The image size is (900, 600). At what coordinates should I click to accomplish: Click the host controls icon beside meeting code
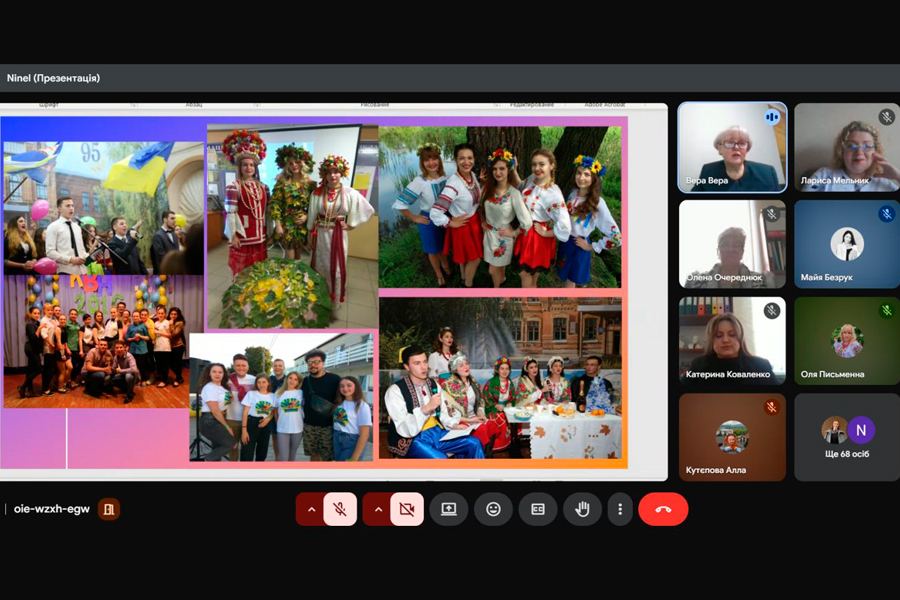click(x=109, y=509)
